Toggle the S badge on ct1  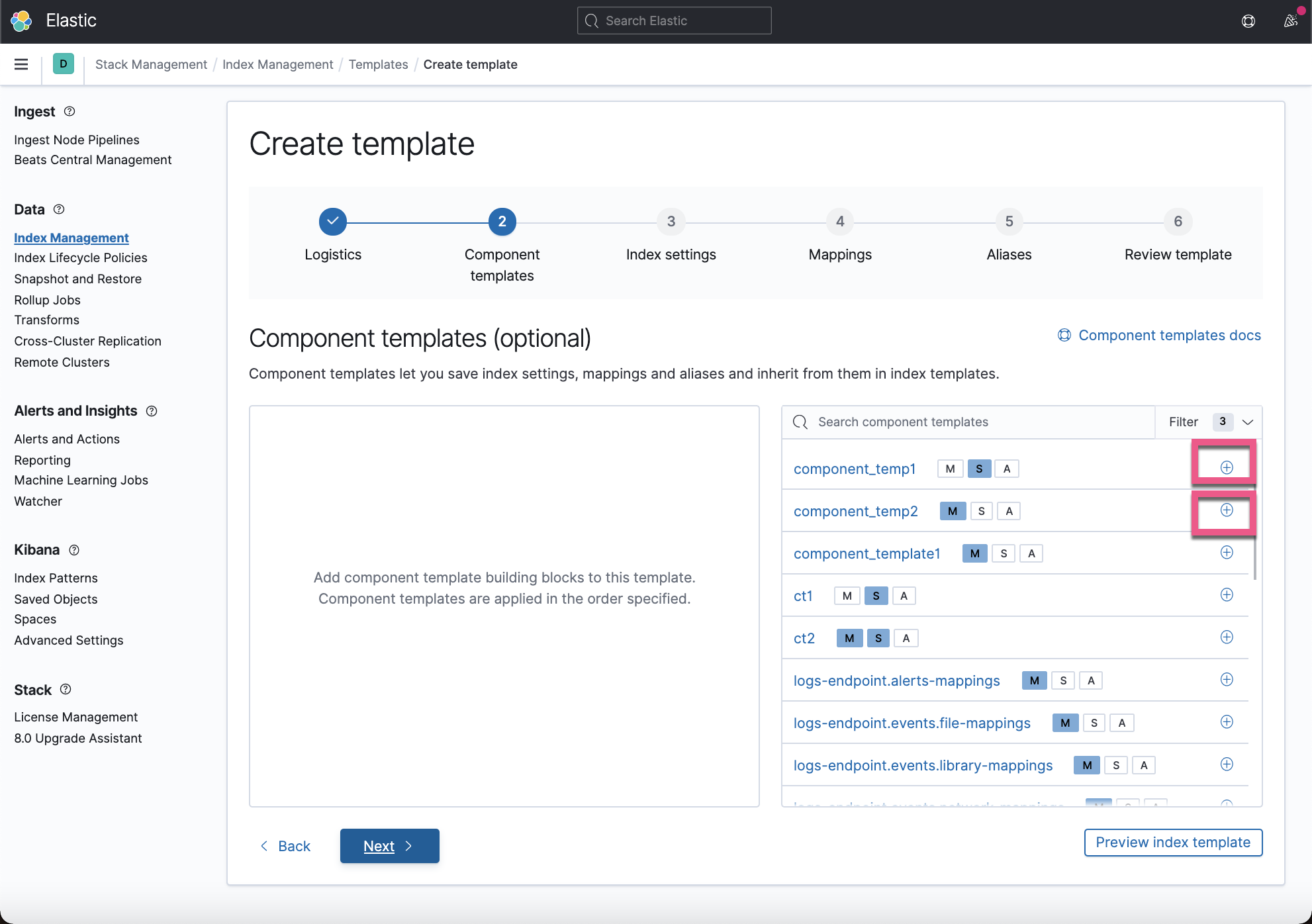tap(876, 595)
